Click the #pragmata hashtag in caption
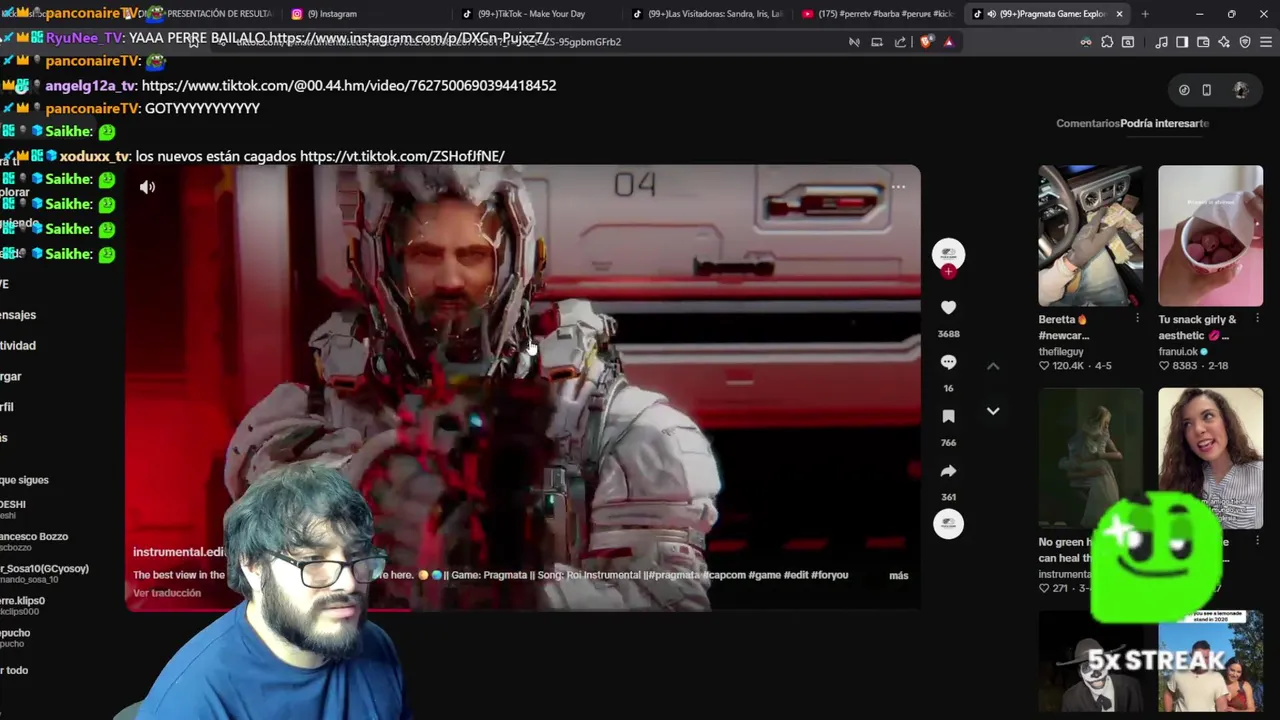Screen dimensions: 1280x720 pos(676,575)
